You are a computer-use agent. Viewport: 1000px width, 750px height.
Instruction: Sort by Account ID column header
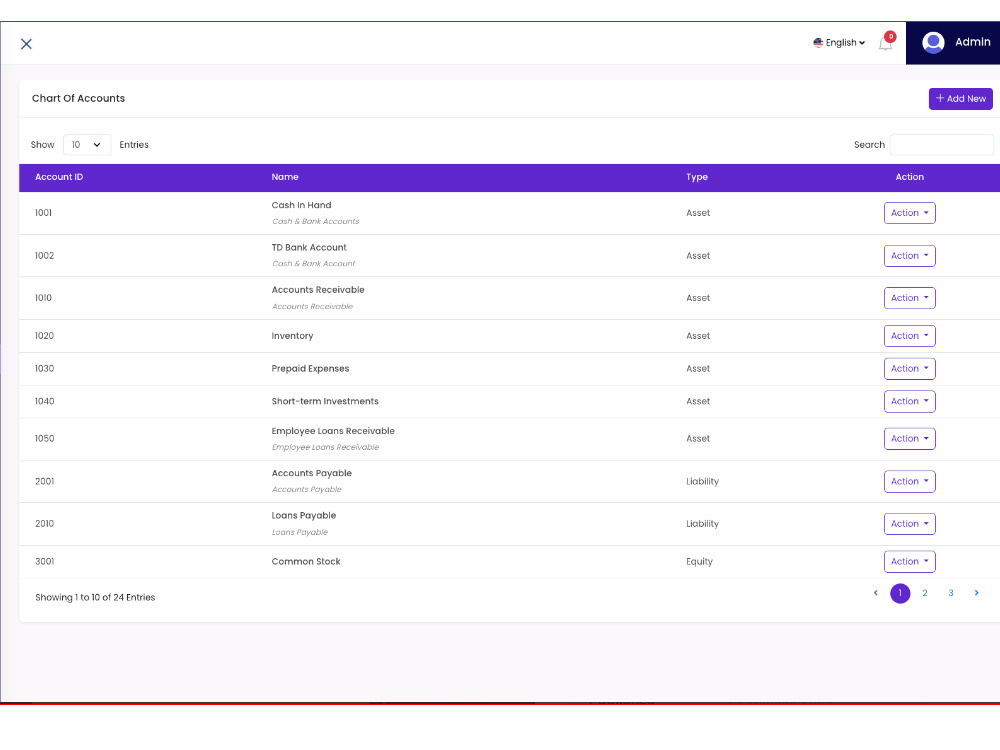(x=59, y=177)
